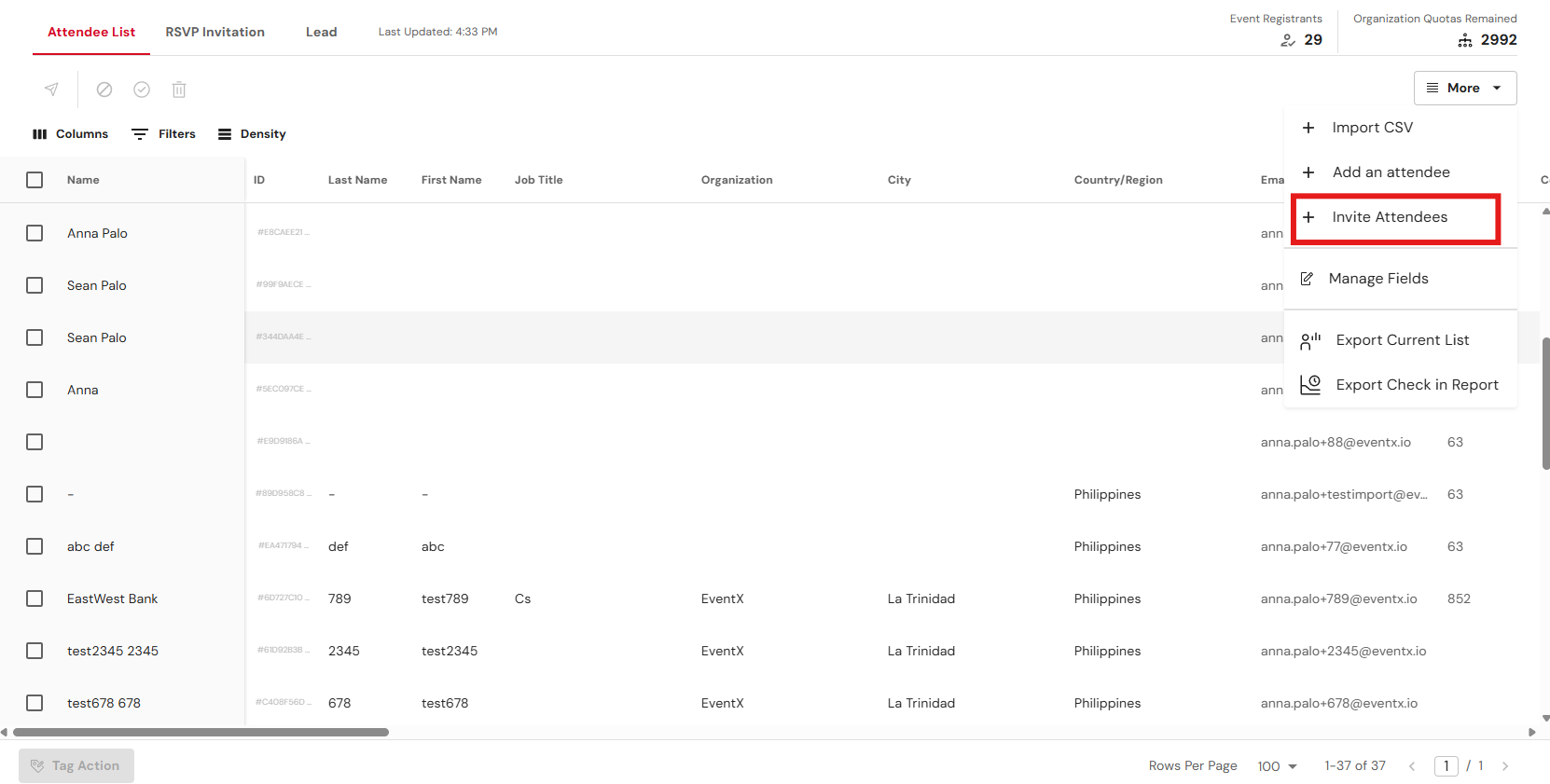
Task: Go to next page arrow
Action: tap(1504, 766)
